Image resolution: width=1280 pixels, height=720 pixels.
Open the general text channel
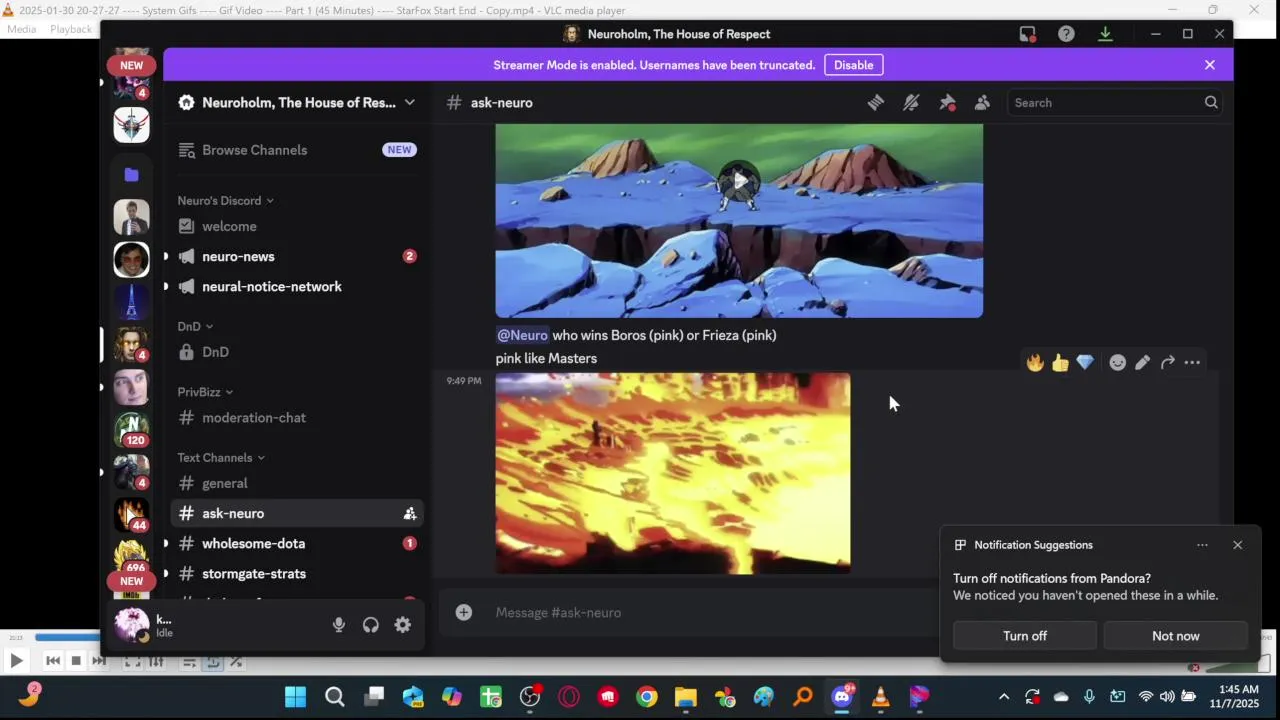point(296,483)
